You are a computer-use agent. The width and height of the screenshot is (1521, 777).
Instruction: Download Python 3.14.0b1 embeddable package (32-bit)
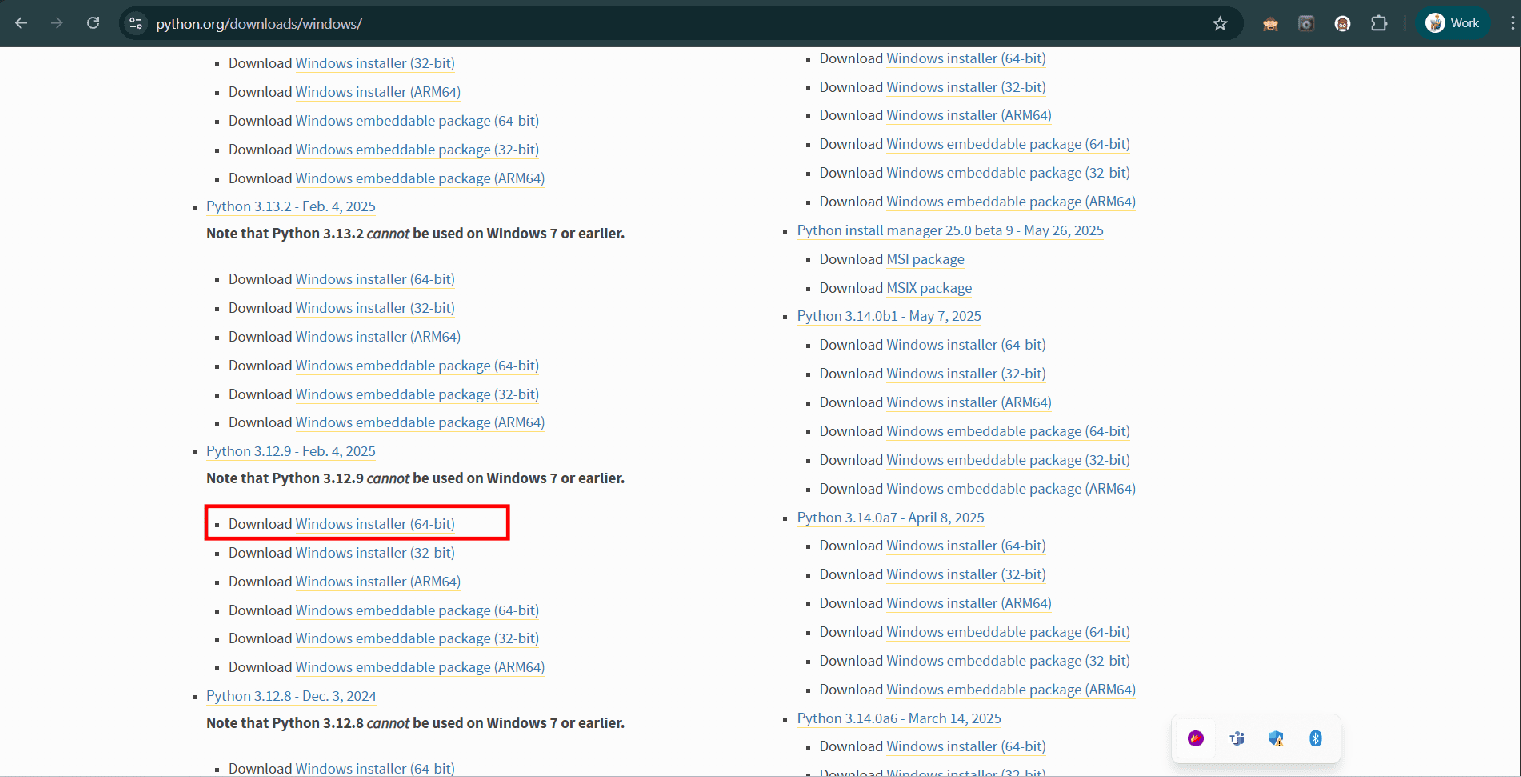click(x=1008, y=461)
